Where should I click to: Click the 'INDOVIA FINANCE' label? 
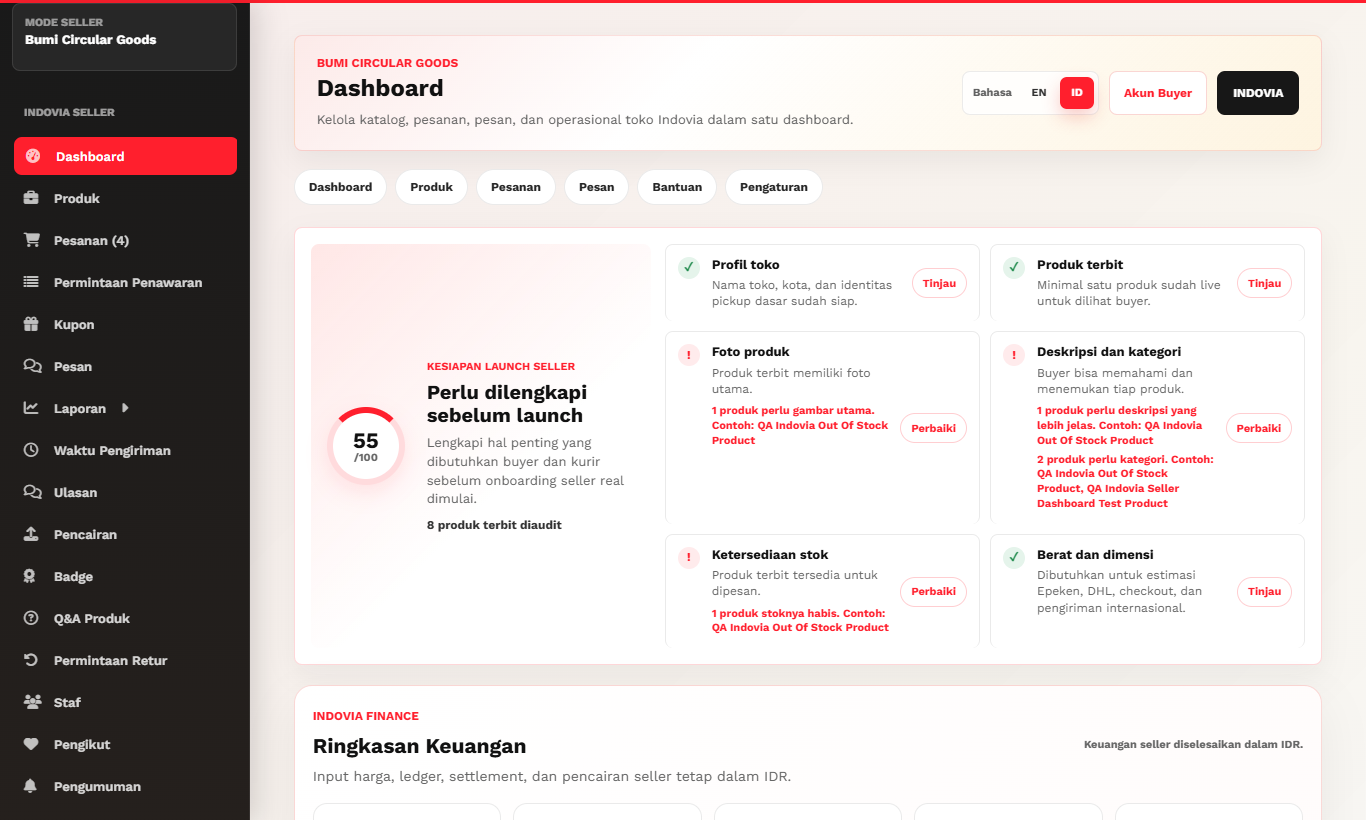(366, 716)
